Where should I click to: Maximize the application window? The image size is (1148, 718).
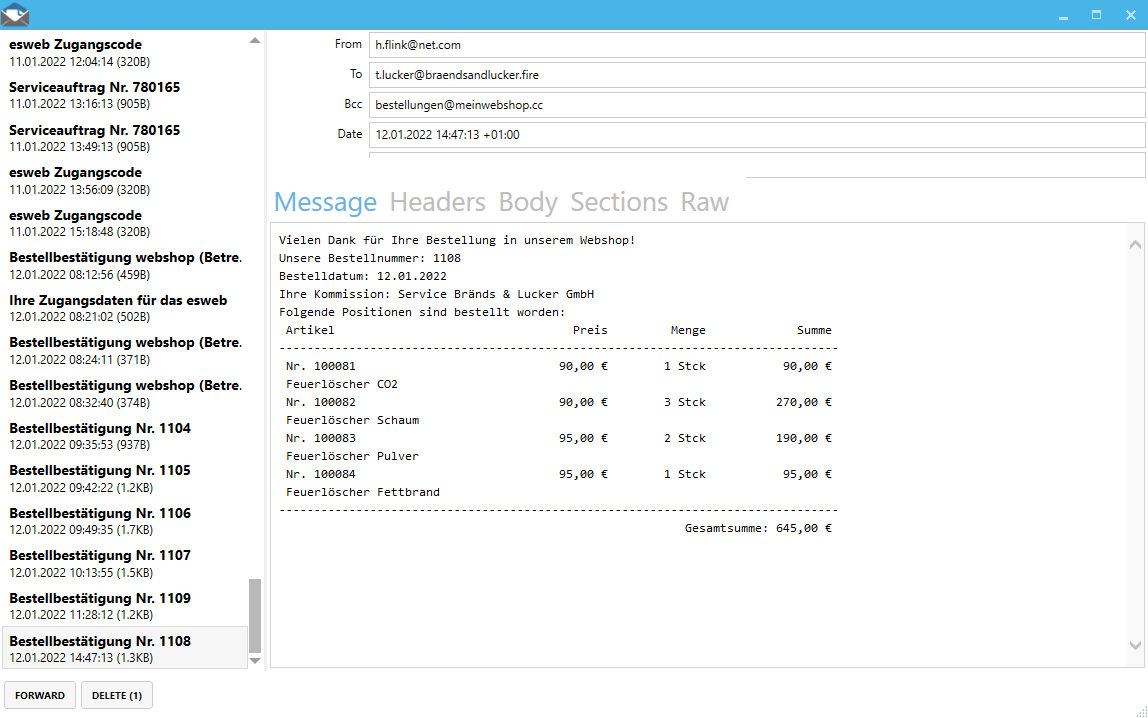pyautogui.click(x=1096, y=15)
